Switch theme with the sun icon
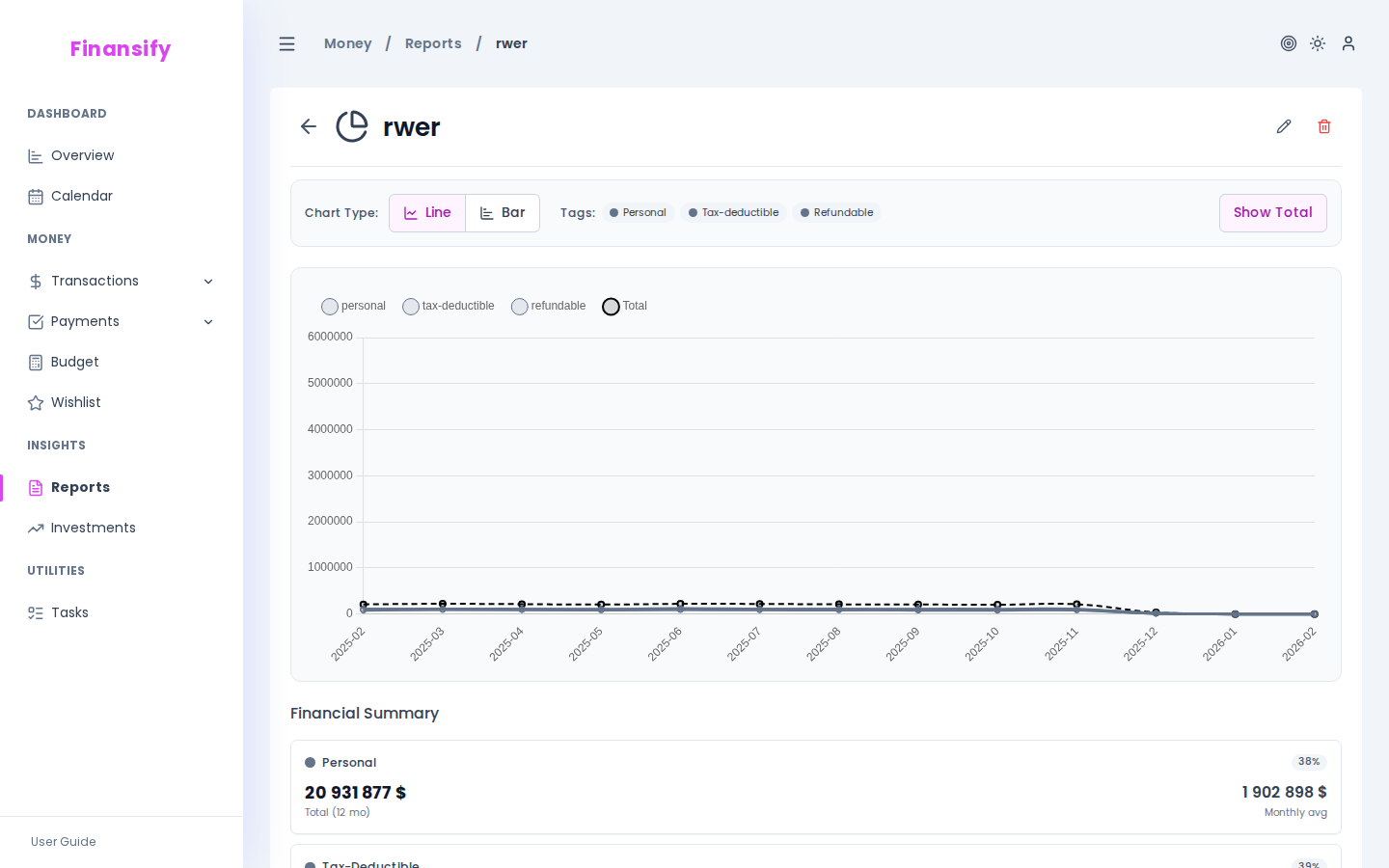1389x868 pixels. 1318,43
